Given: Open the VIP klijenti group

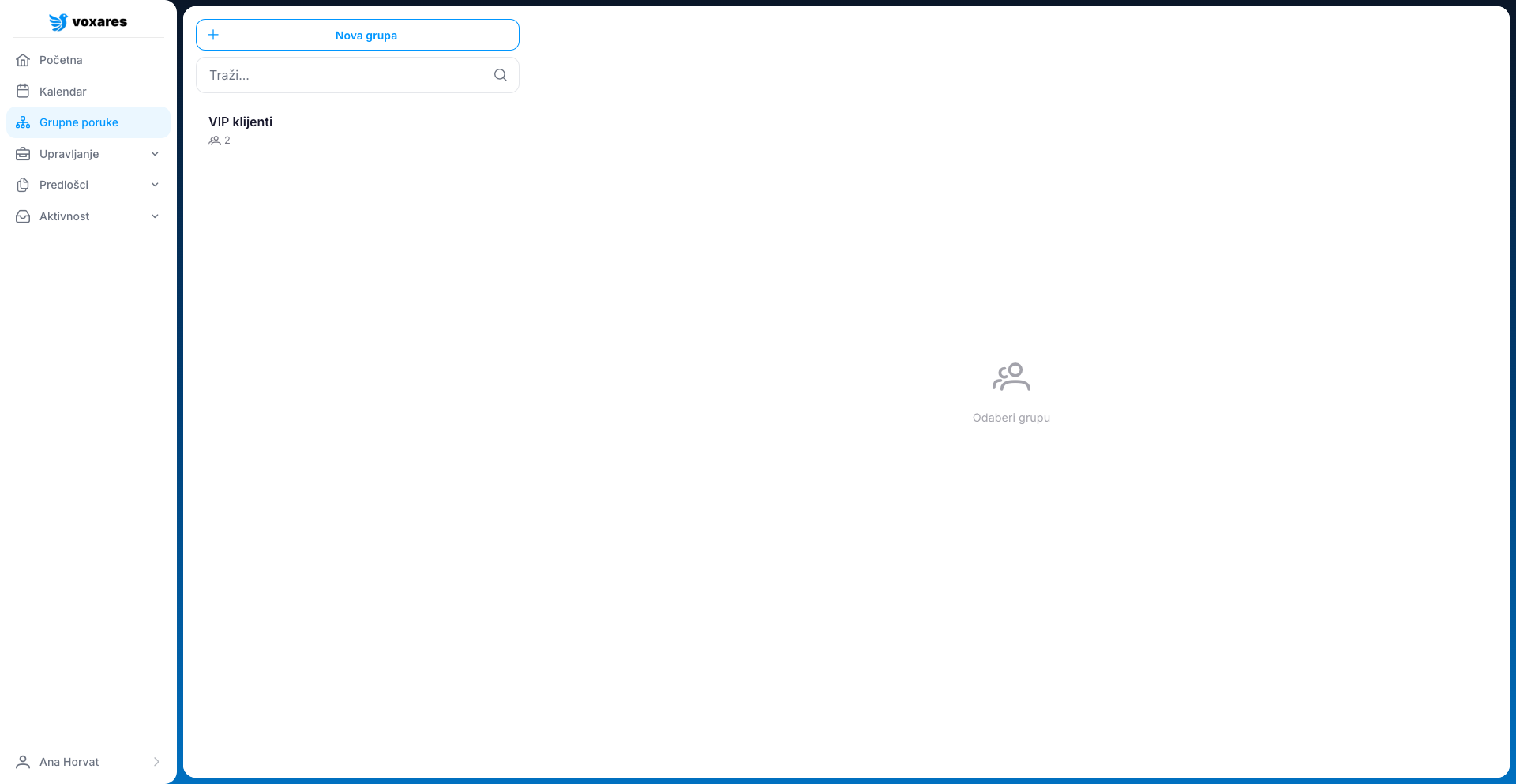Looking at the screenshot, I should (240, 122).
